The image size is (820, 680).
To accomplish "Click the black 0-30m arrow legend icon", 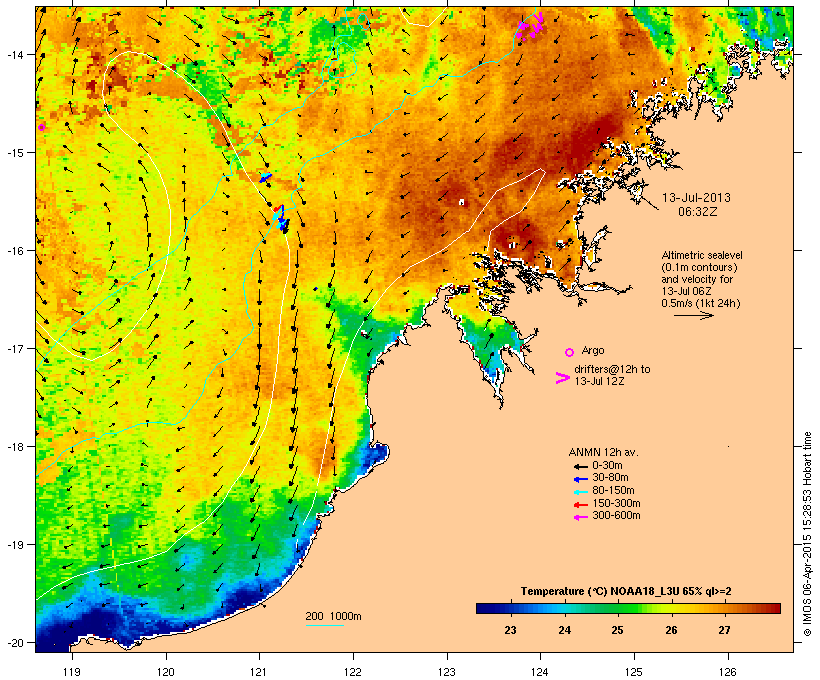I will click(580, 466).
